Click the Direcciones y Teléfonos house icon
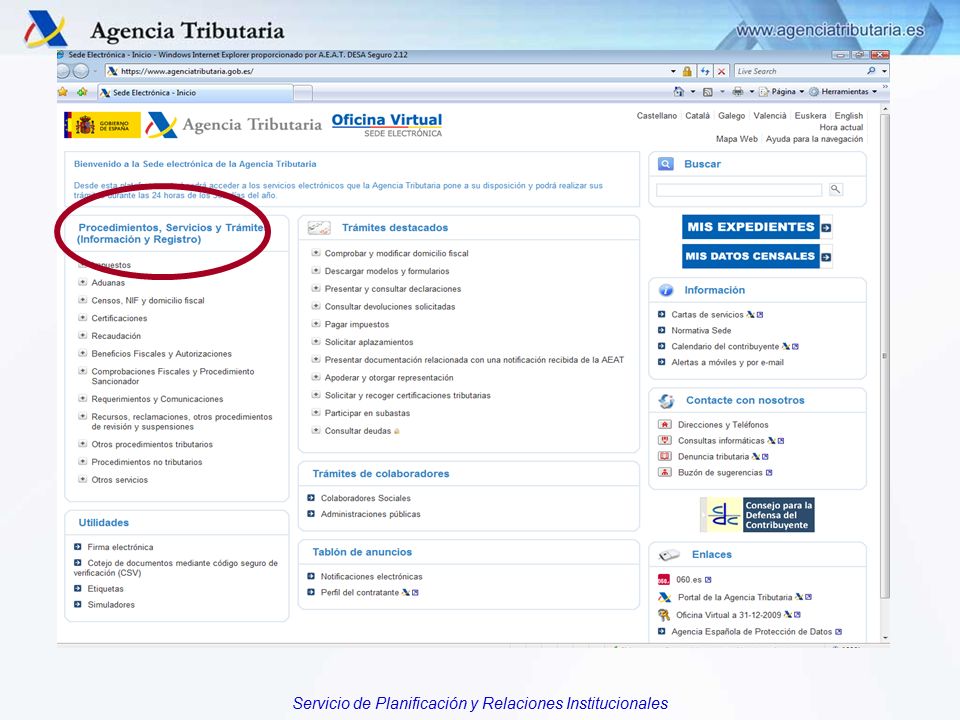This screenshot has height=720, width=960. [664, 424]
